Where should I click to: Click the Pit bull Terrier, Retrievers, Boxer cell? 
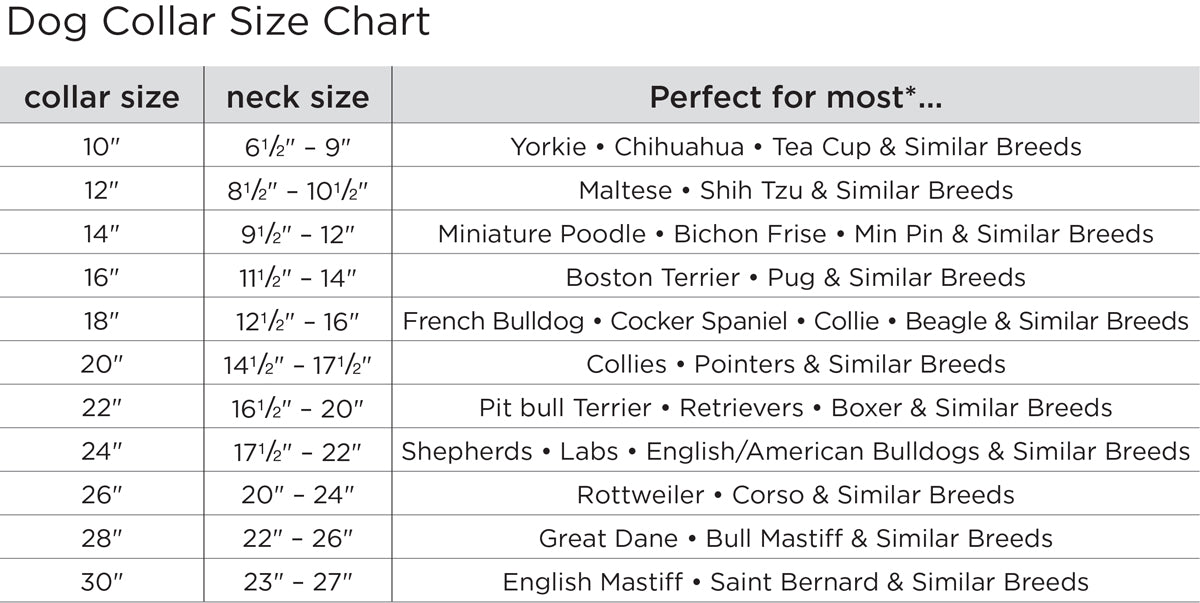(796, 408)
